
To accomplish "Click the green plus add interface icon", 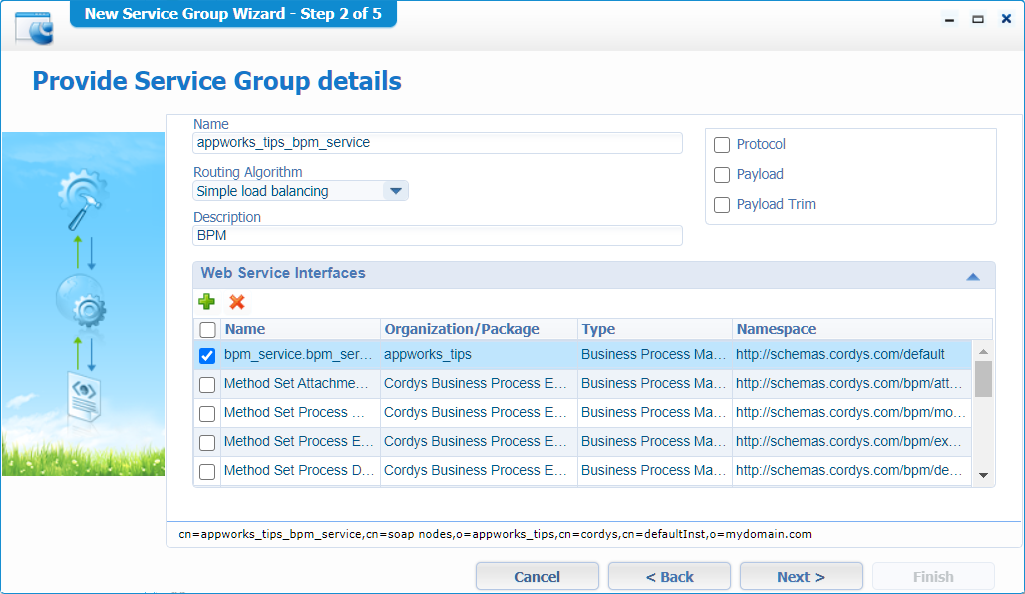I will [x=207, y=302].
